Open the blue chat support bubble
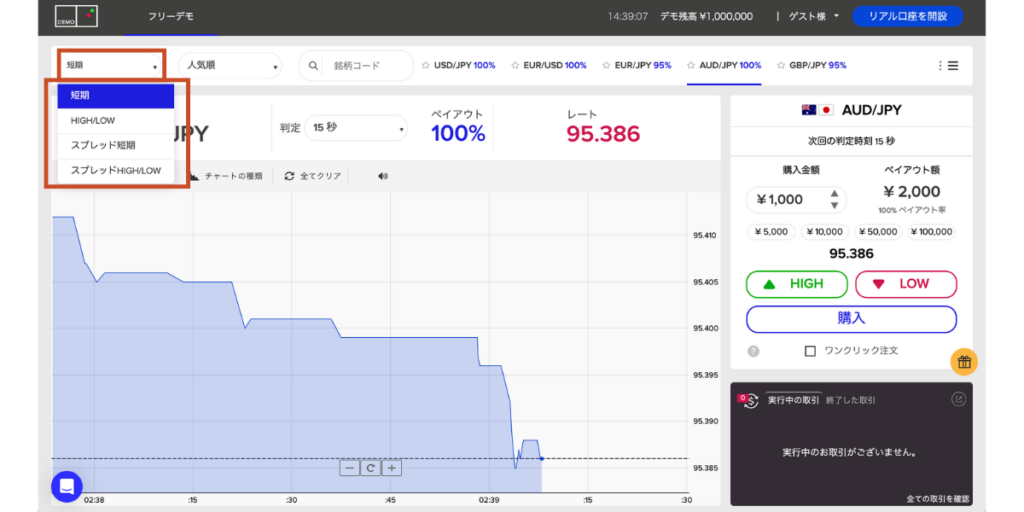This screenshot has width=1024, height=512. (x=67, y=486)
